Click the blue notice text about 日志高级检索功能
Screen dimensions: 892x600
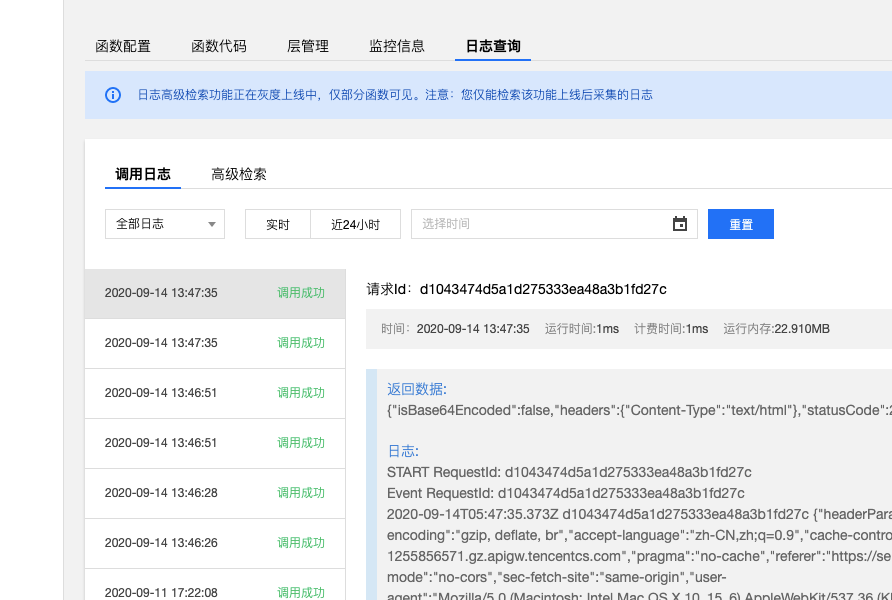[395, 95]
